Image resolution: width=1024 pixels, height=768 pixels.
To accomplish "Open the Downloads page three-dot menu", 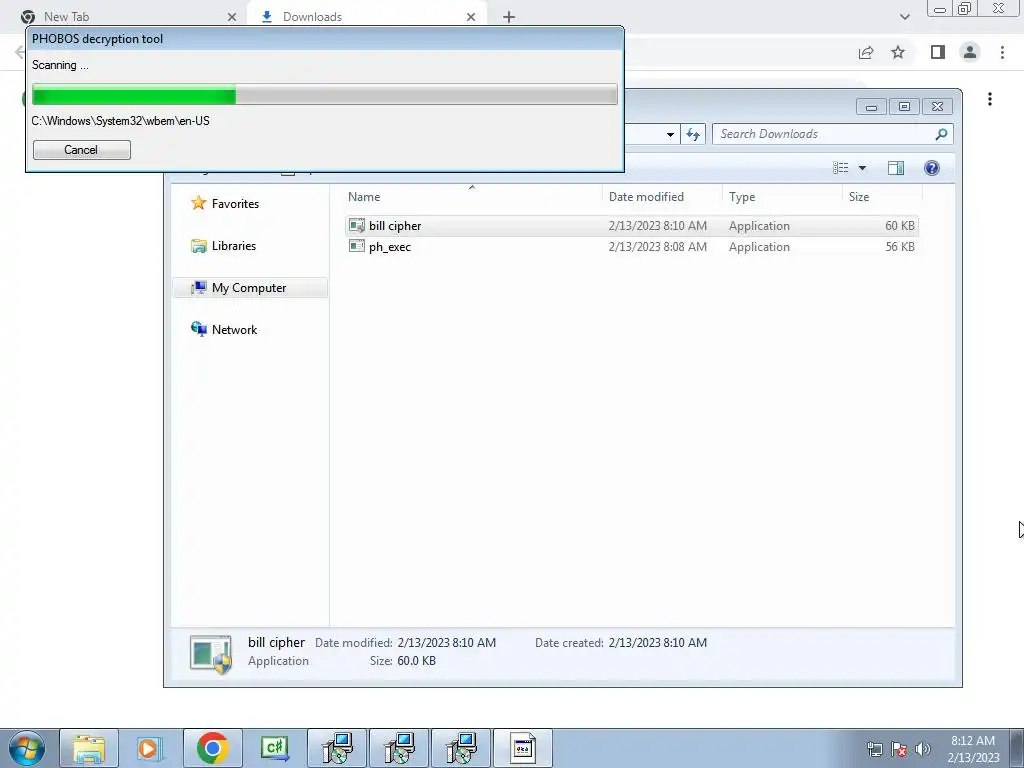I will tap(990, 99).
